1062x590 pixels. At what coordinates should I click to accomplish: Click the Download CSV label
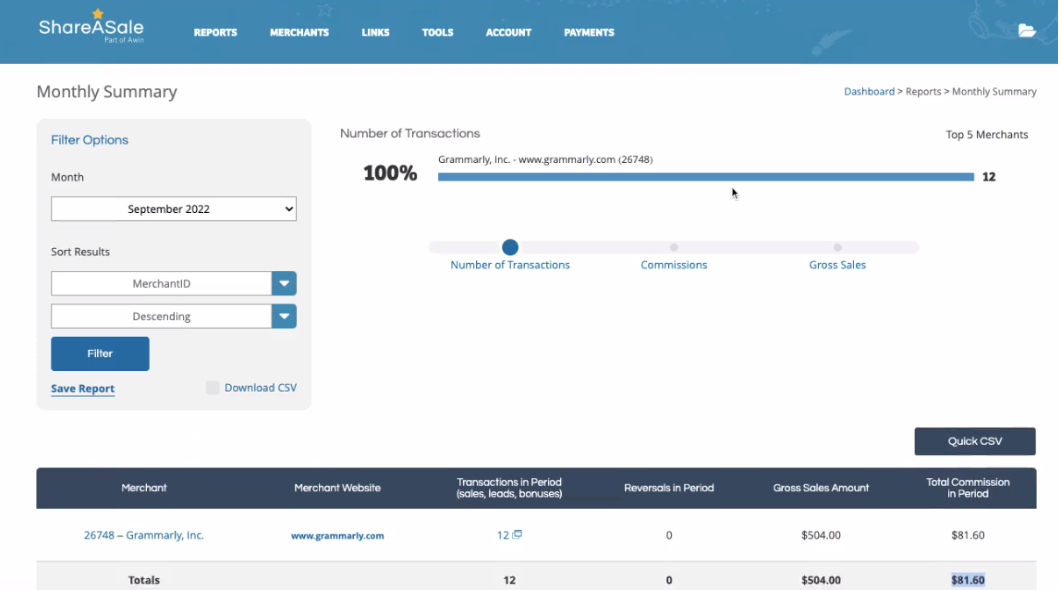click(261, 387)
